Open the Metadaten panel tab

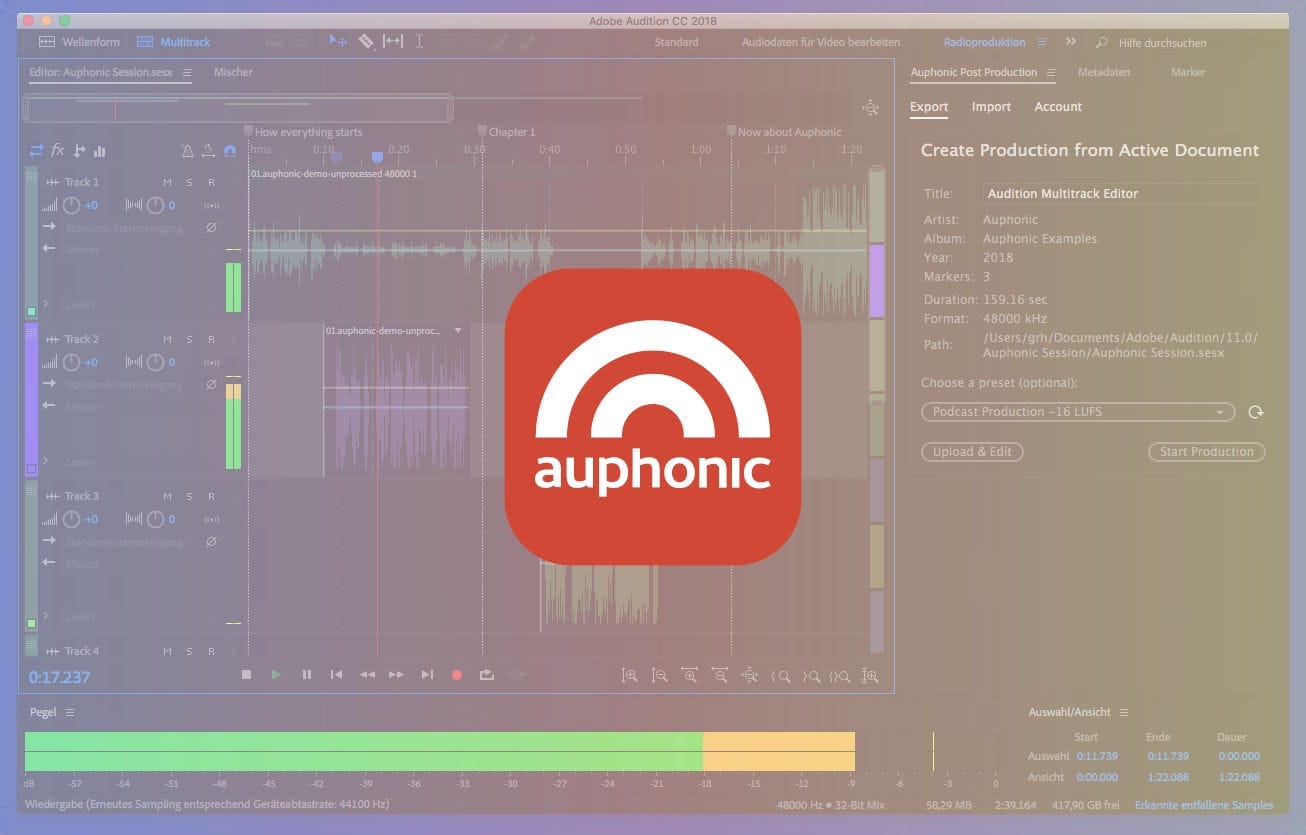coord(1105,72)
